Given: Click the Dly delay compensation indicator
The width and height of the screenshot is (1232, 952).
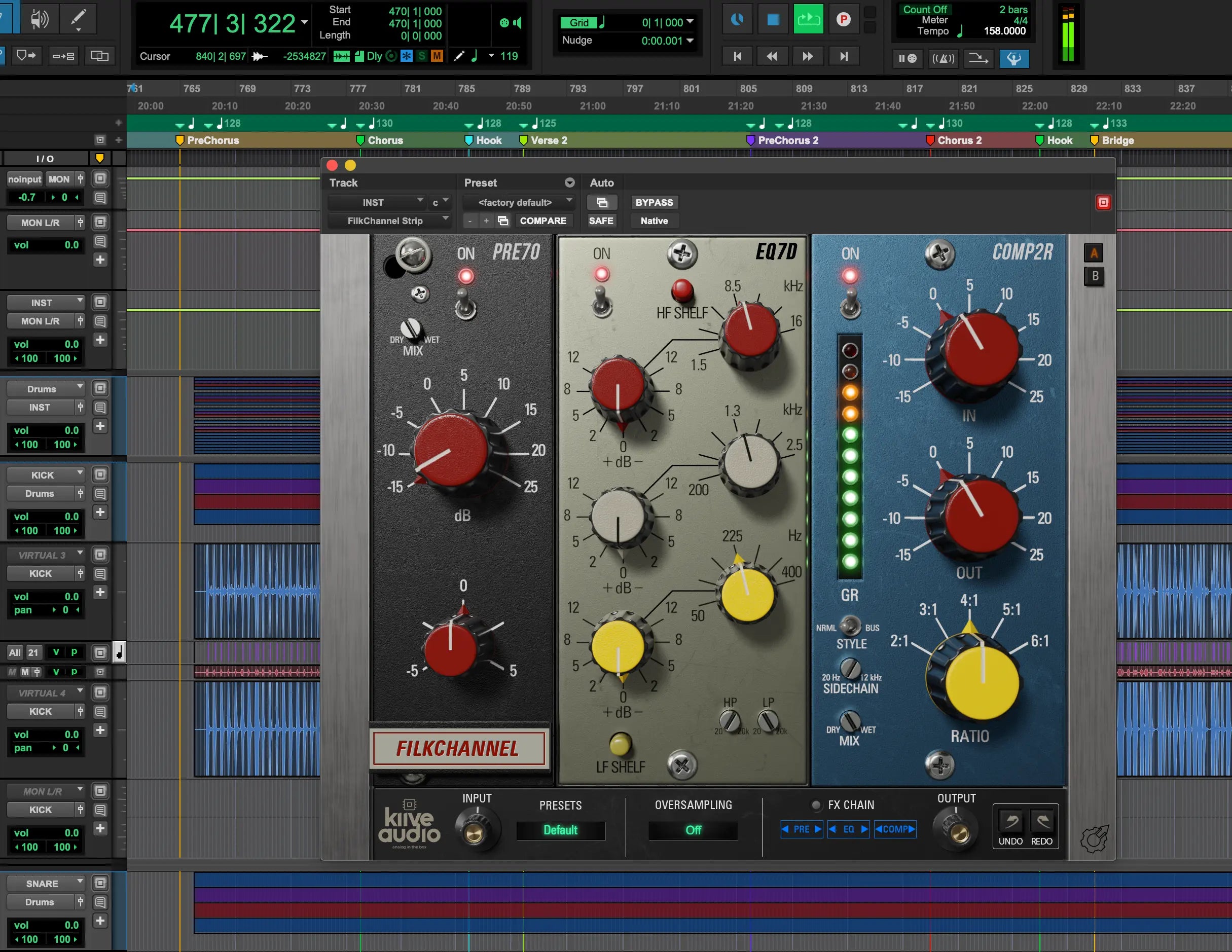Looking at the screenshot, I should click(375, 56).
